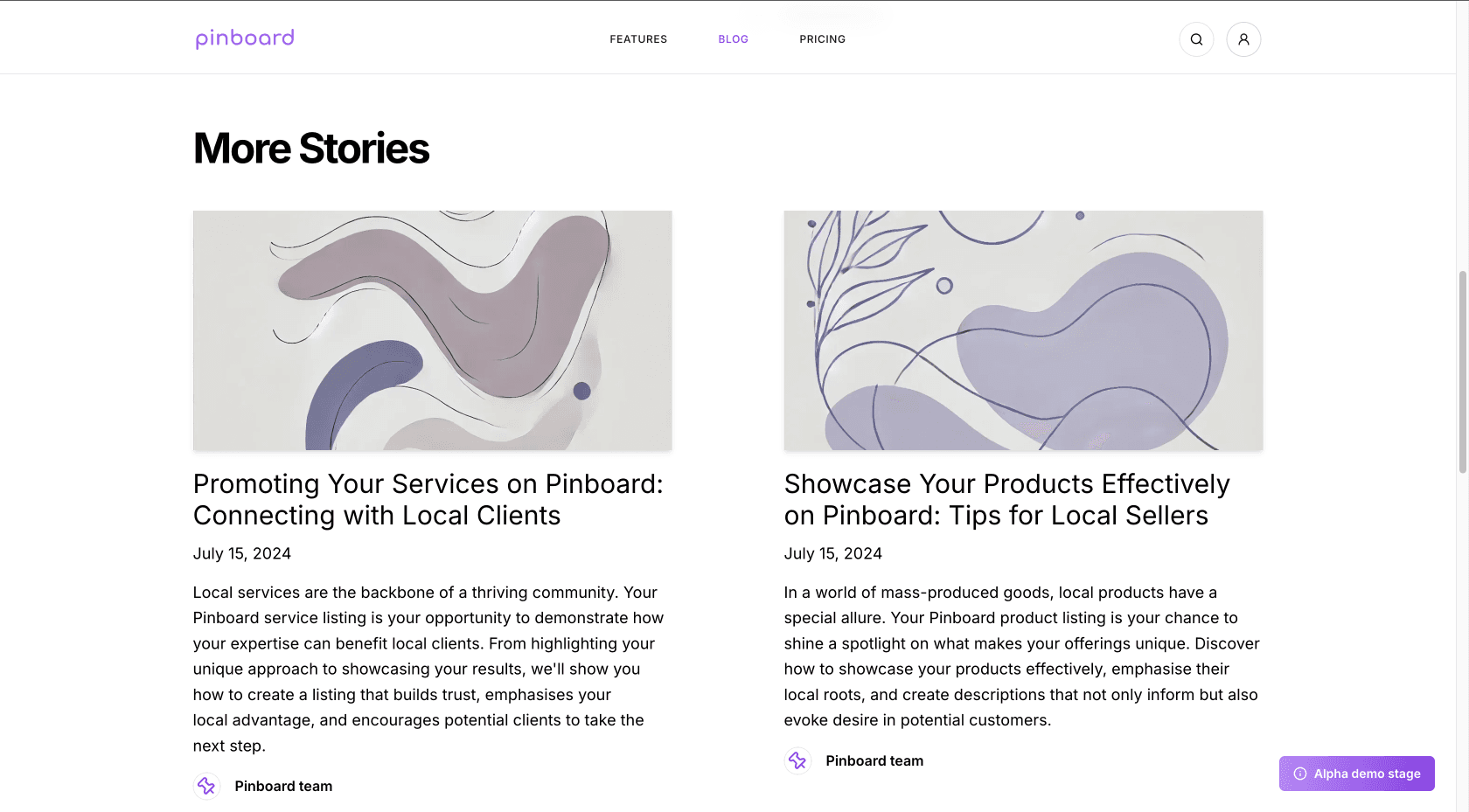This screenshot has height=812, width=1469.
Task: Open article titled Promoting Your Services on Pinboard
Action: (x=428, y=500)
